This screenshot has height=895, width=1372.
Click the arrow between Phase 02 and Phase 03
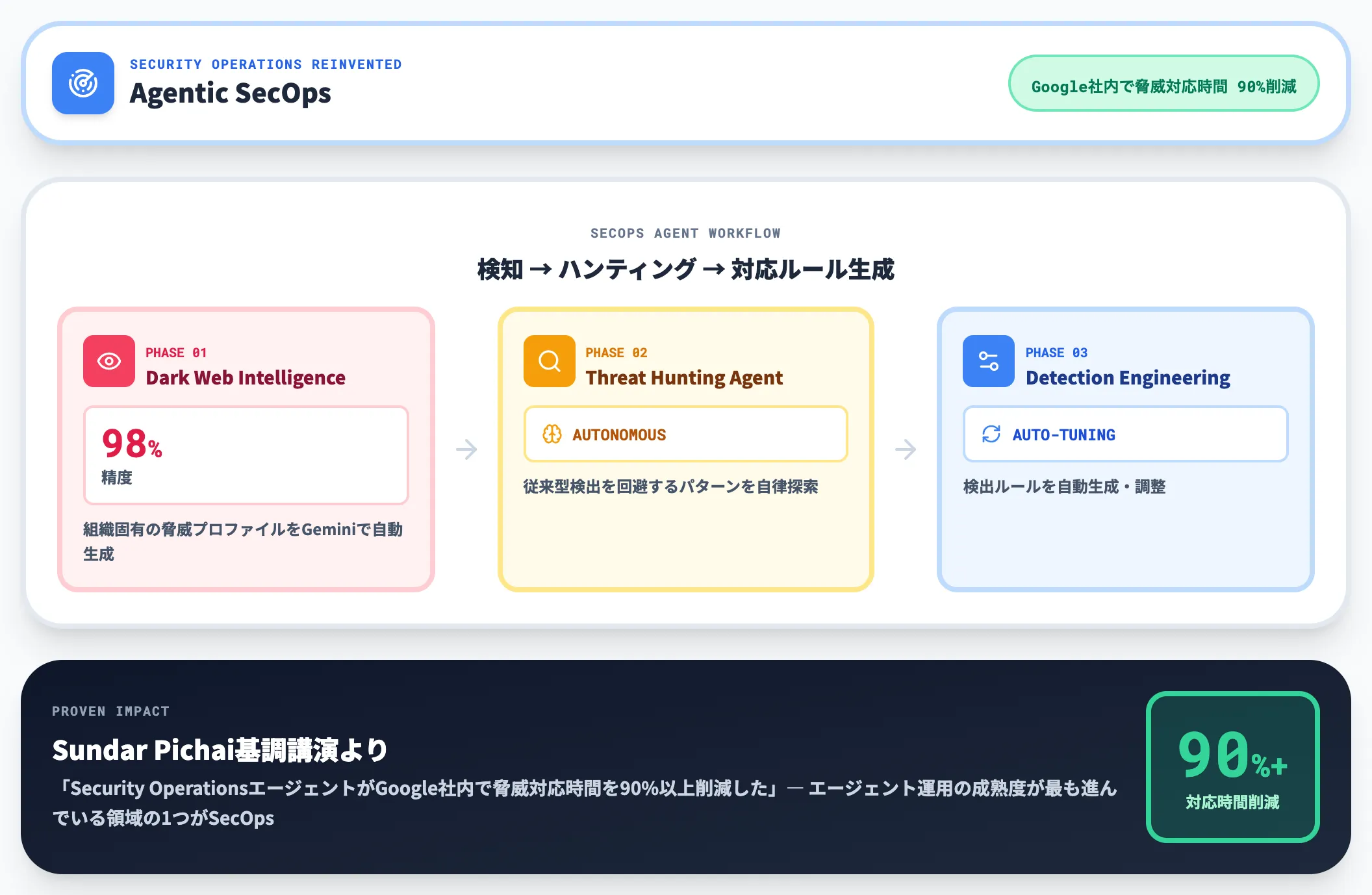coord(906,448)
